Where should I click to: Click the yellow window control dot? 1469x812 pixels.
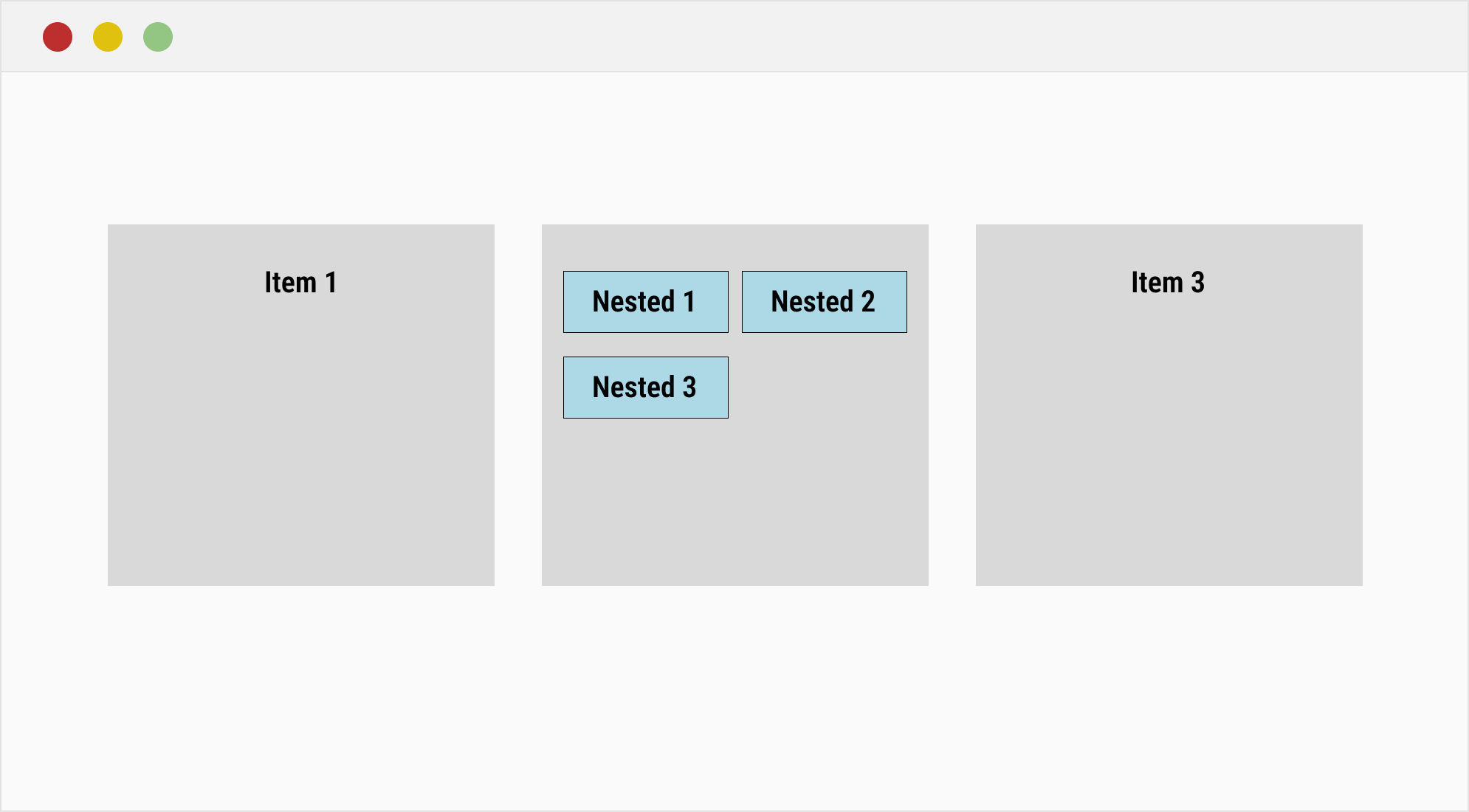pos(108,35)
